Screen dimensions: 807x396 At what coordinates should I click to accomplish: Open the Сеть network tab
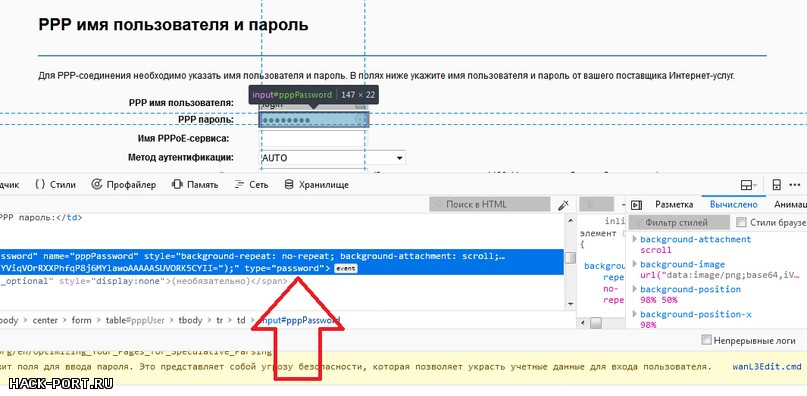coord(251,185)
